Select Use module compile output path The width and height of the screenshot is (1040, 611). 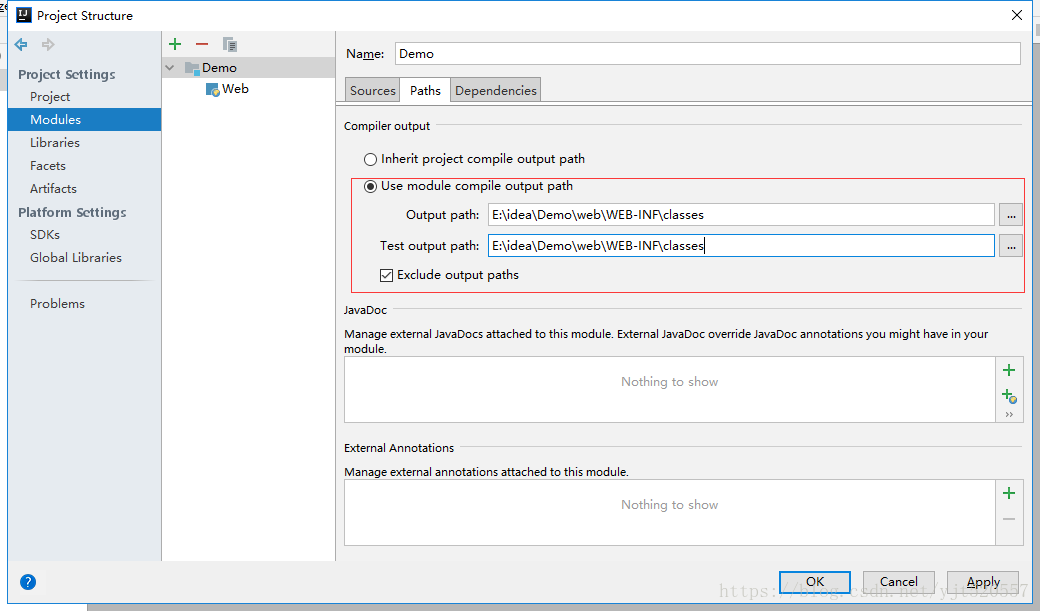(468, 186)
